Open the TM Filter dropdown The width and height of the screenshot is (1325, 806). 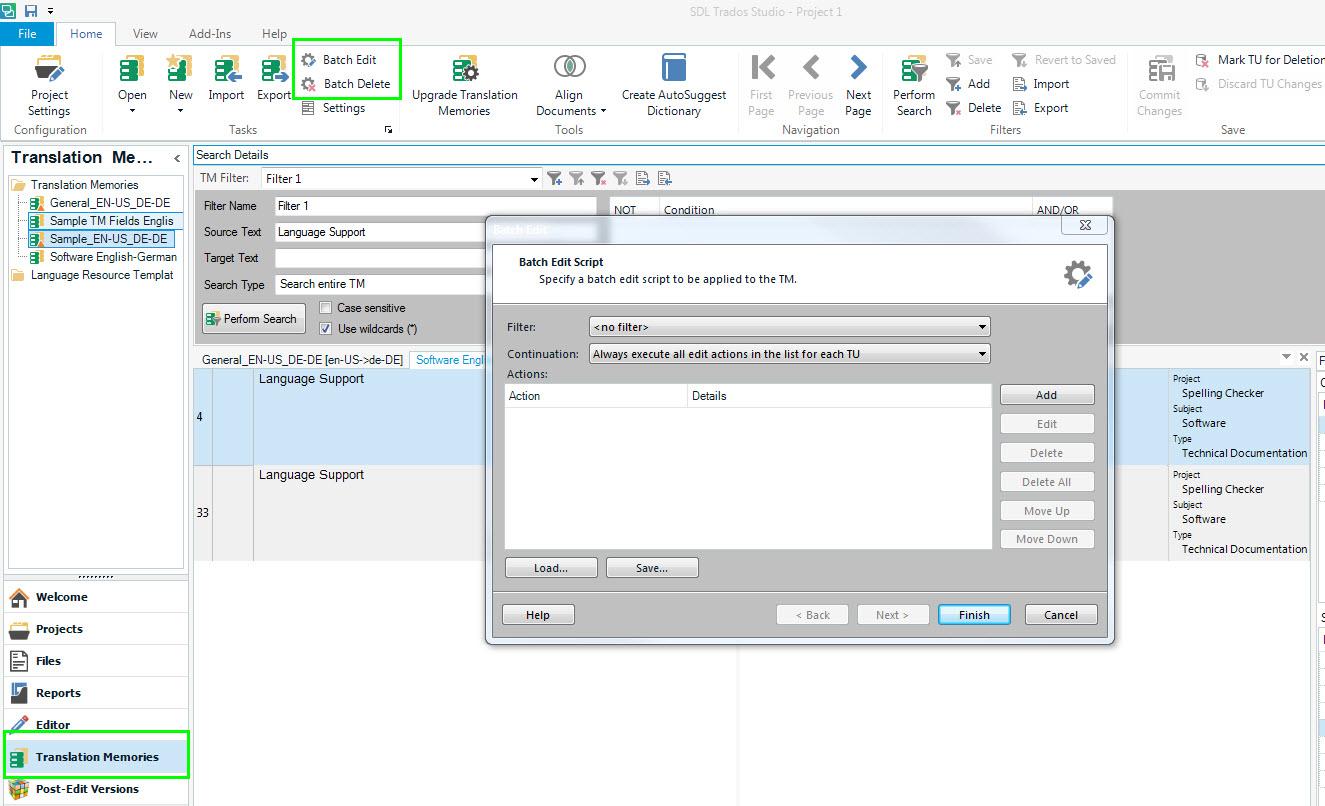click(x=534, y=179)
